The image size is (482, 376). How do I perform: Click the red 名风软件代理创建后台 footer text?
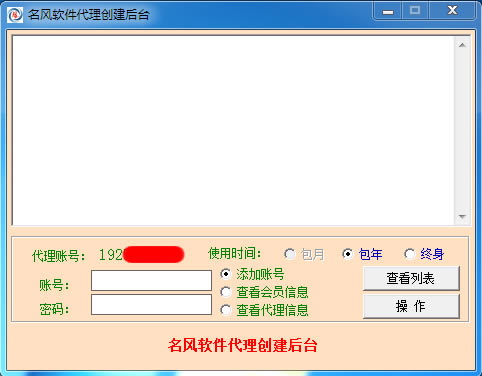pyautogui.click(x=242, y=345)
